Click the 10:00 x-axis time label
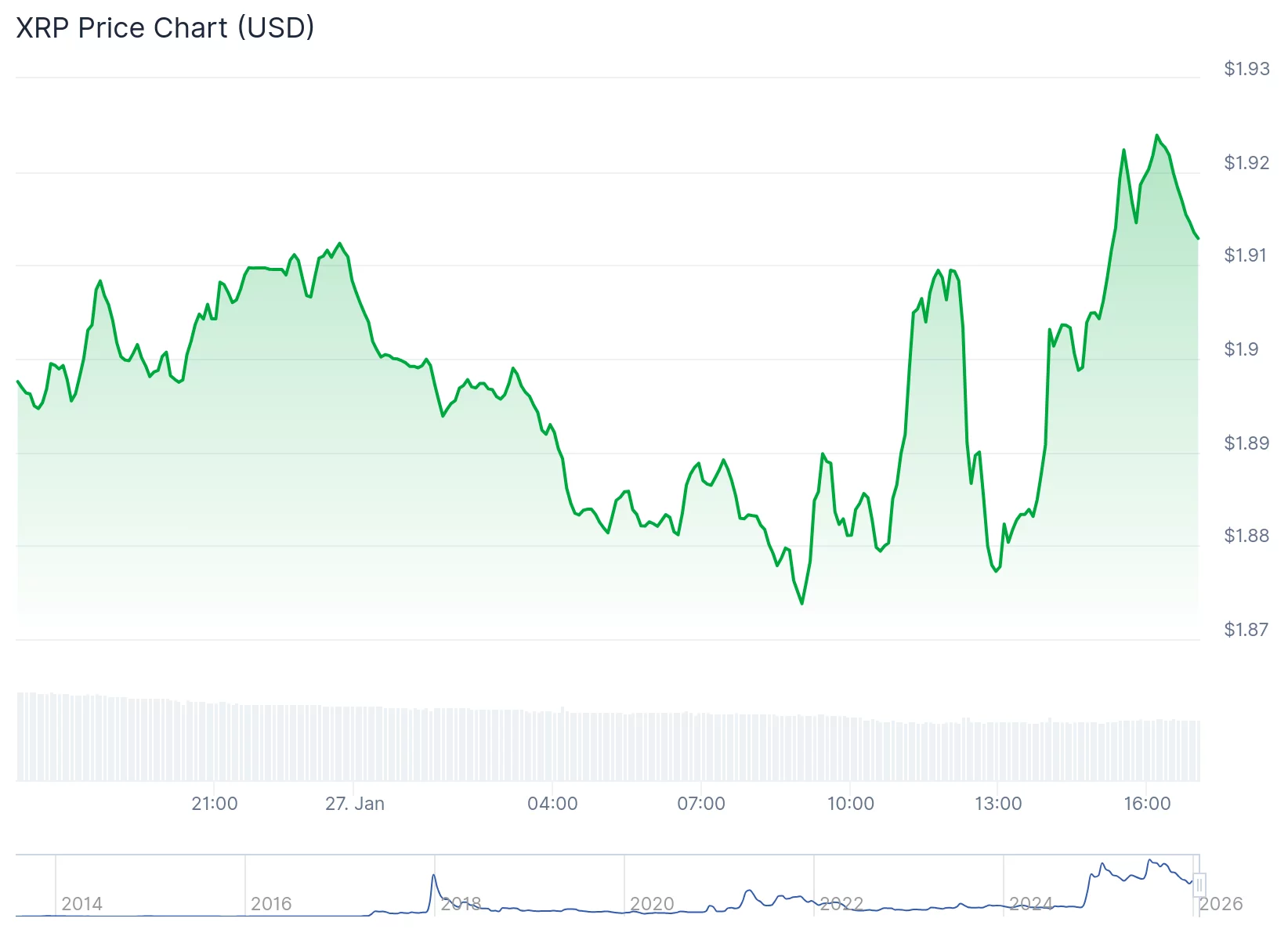Screen dimensions: 1288x940 [x=851, y=804]
